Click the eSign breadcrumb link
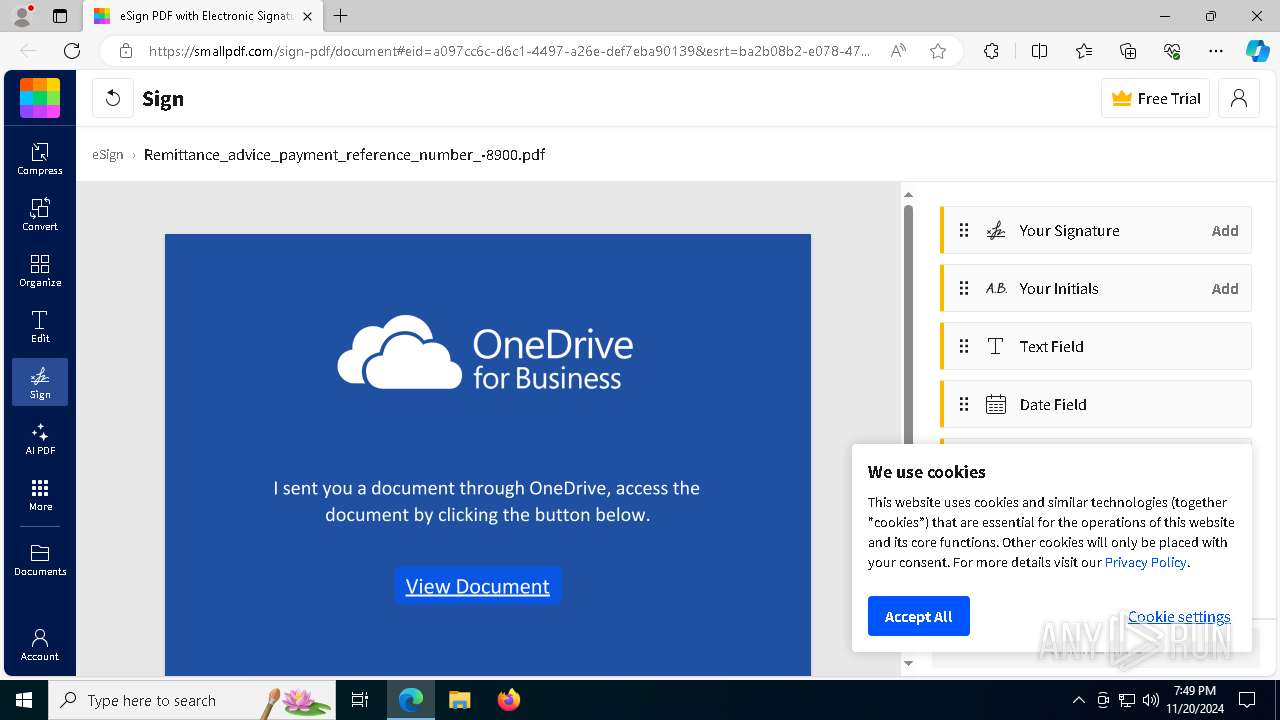The height and width of the screenshot is (720, 1280). pyautogui.click(x=108, y=155)
